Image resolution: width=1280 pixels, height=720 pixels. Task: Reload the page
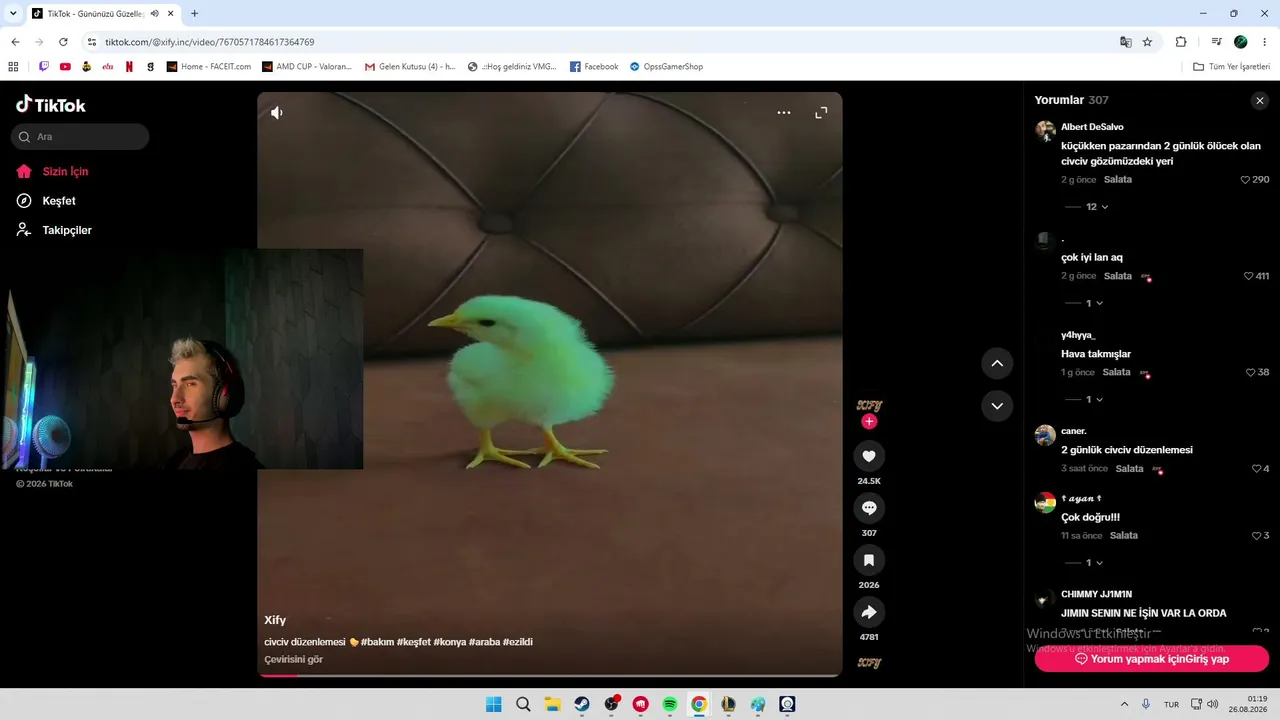pyautogui.click(x=63, y=42)
